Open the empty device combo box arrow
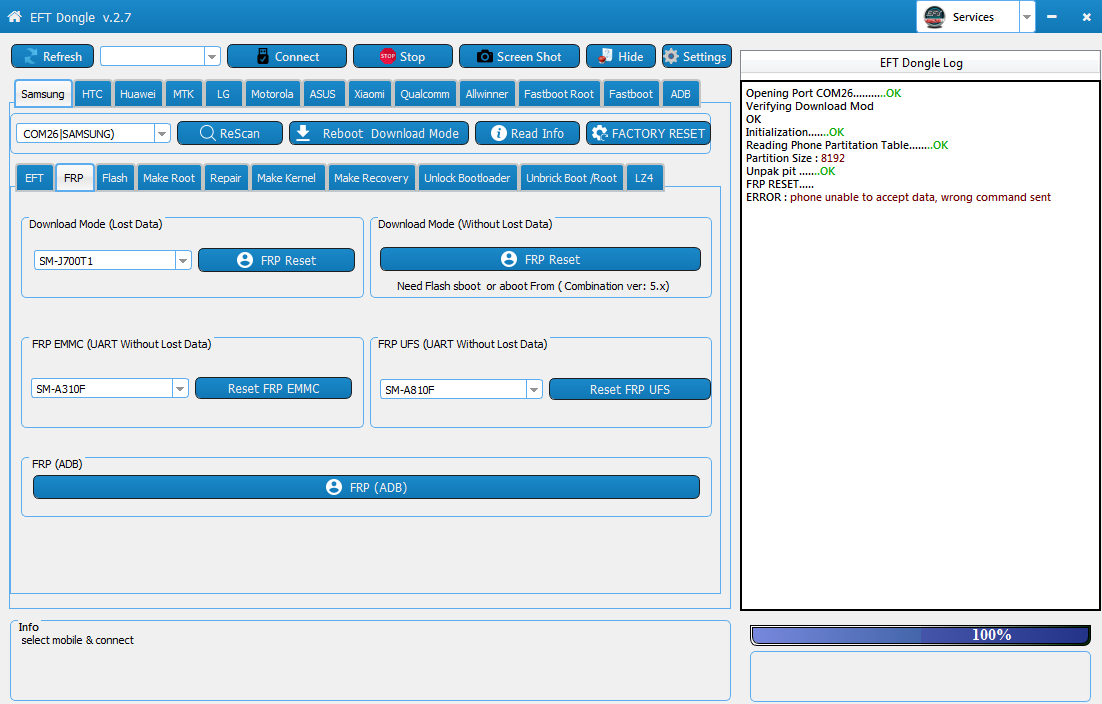This screenshot has width=1102, height=704. (x=212, y=56)
